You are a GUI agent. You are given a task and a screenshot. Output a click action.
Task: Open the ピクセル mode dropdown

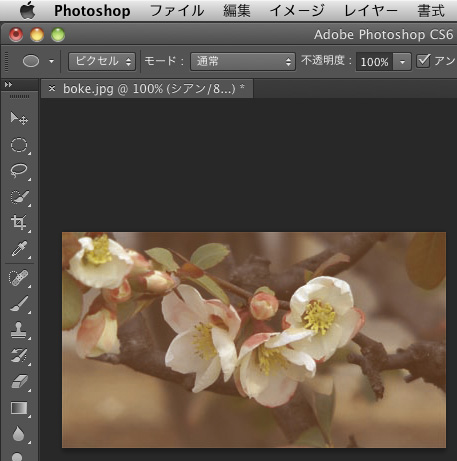102,61
